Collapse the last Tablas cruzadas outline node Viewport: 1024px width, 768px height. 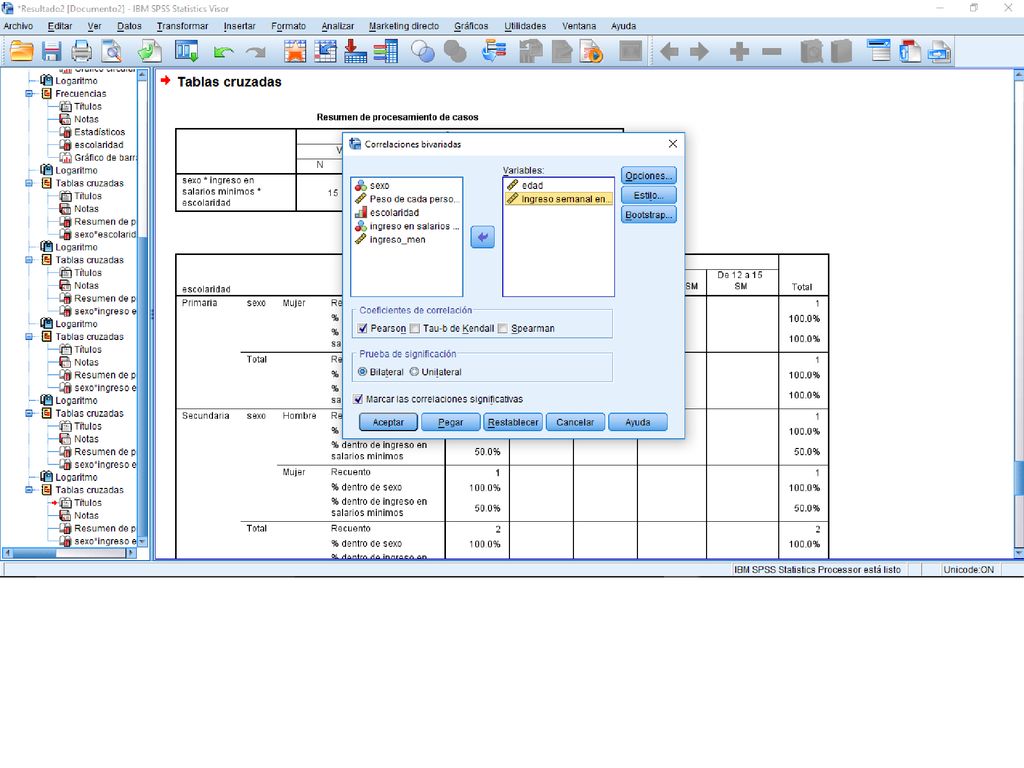click(29, 490)
